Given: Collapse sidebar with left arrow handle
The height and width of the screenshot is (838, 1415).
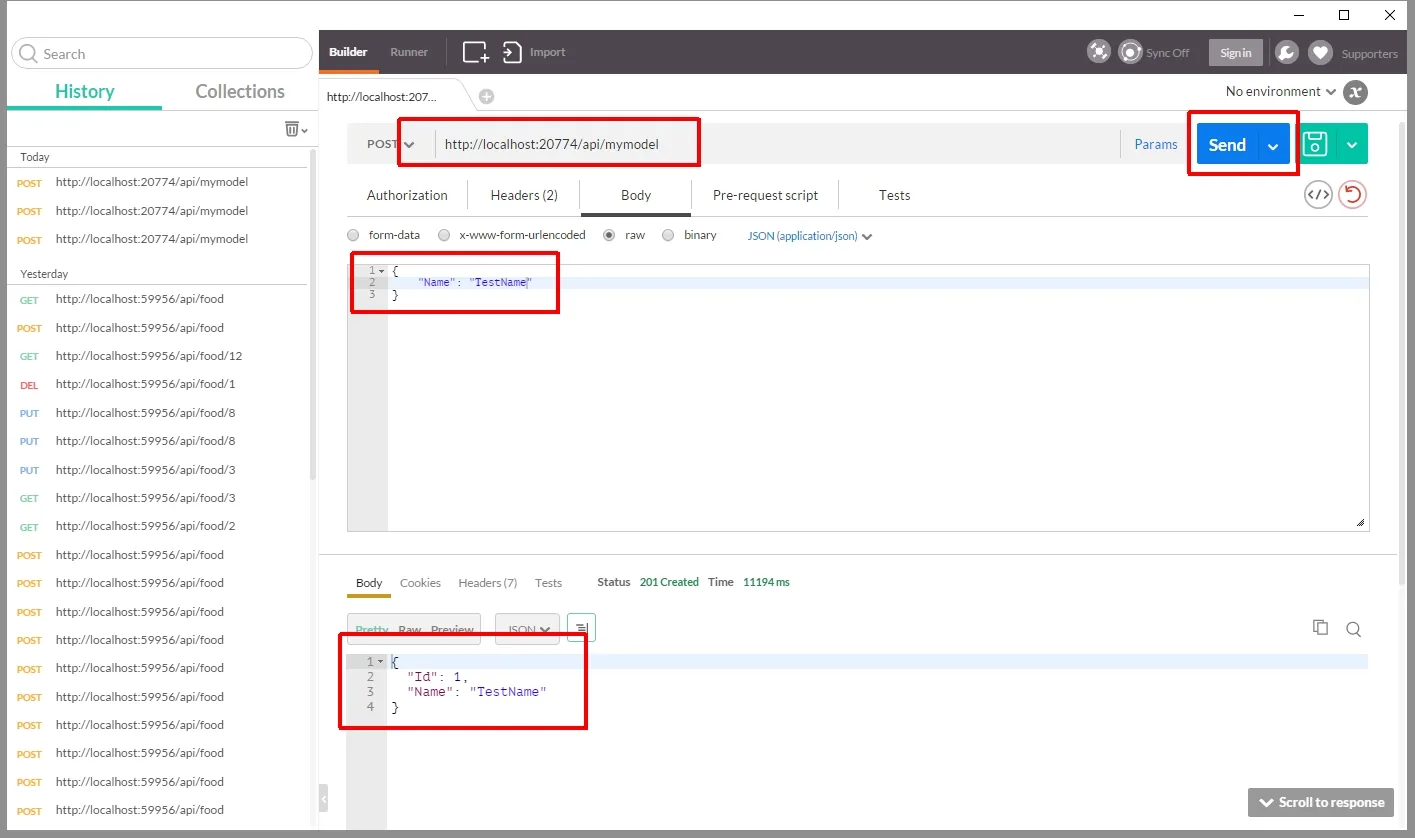Looking at the screenshot, I should (323, 798).
